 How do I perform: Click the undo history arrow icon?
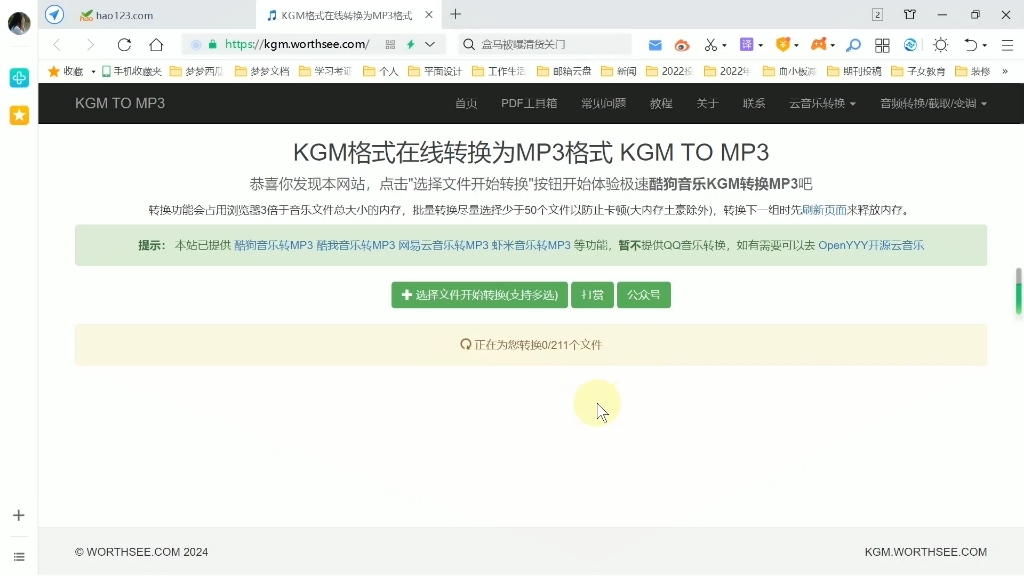point(971,45)
